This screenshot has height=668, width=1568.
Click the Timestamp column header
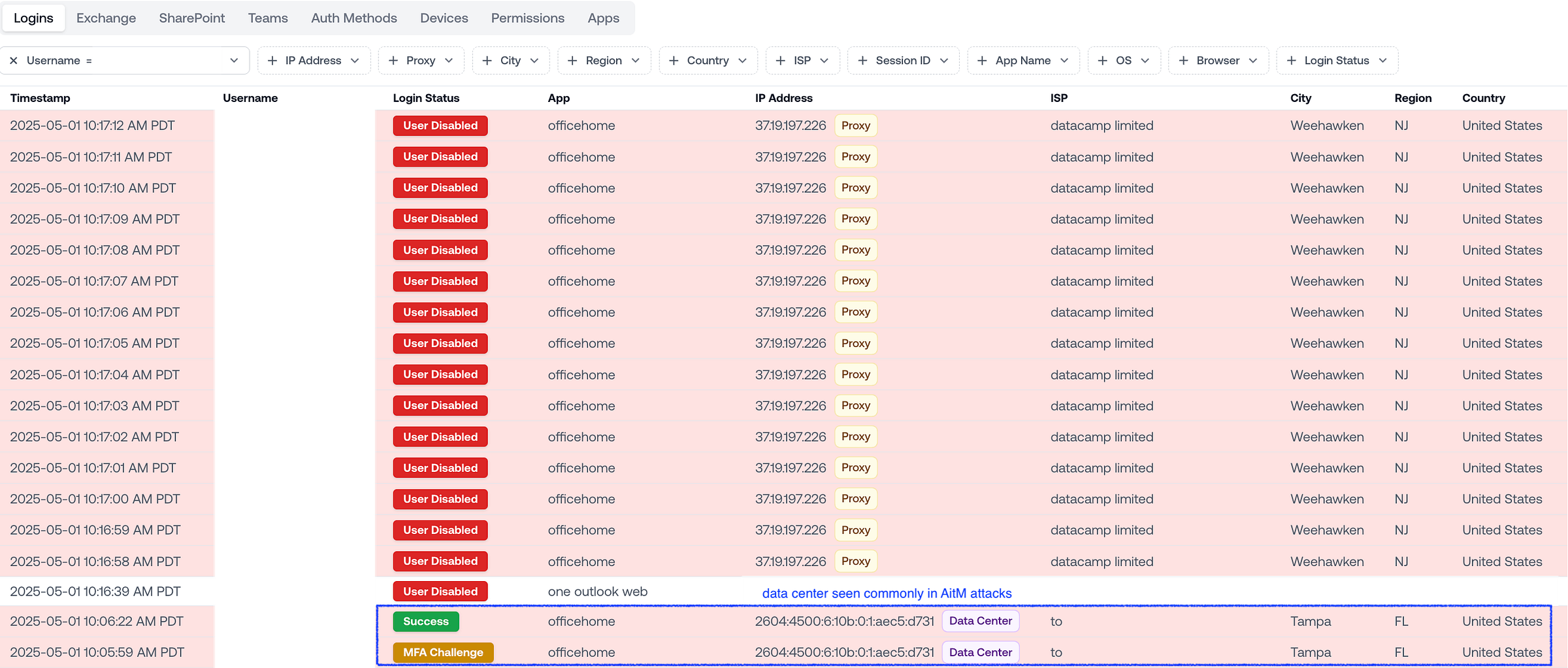click(41, 98)
